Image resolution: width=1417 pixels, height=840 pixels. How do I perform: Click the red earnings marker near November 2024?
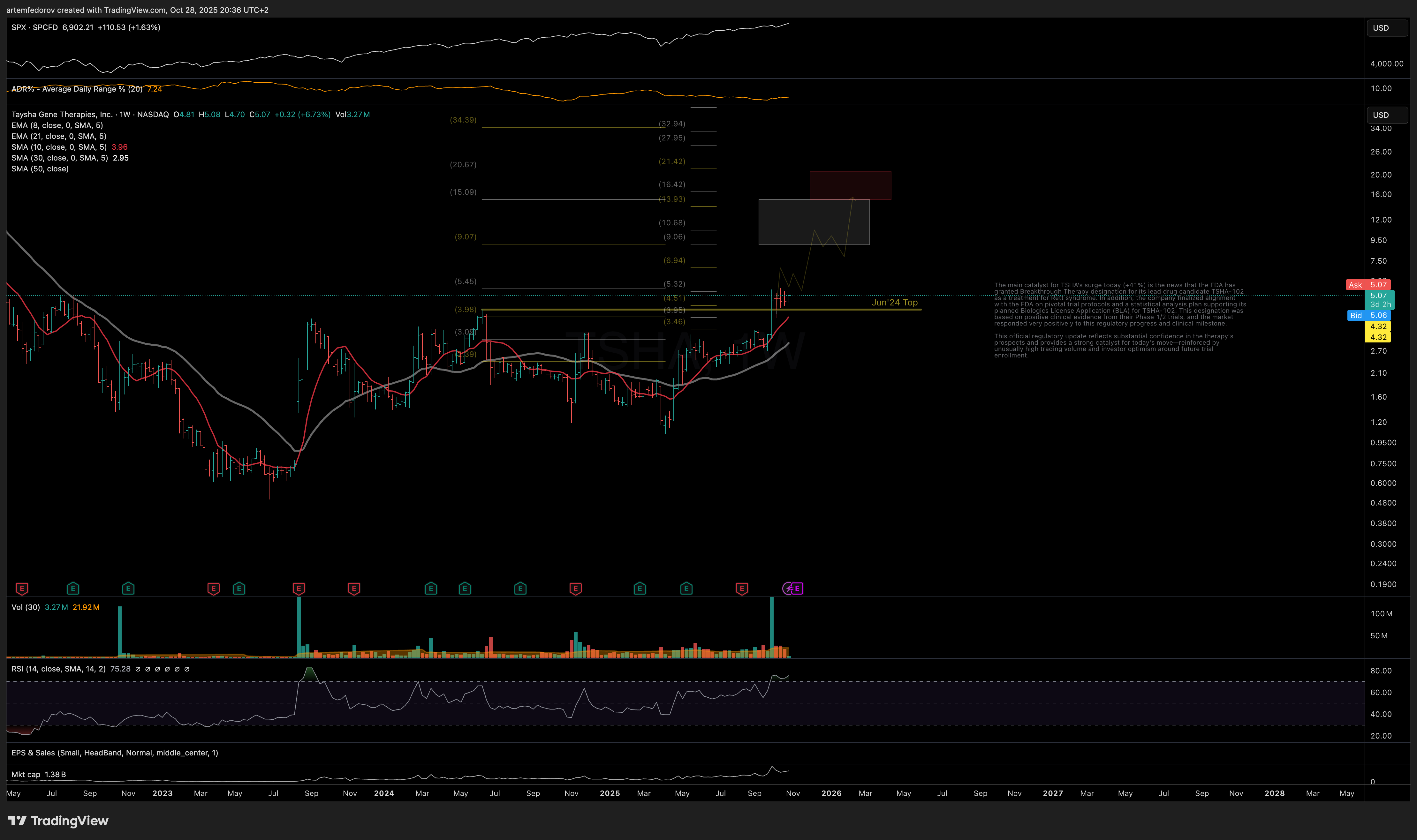575,589
